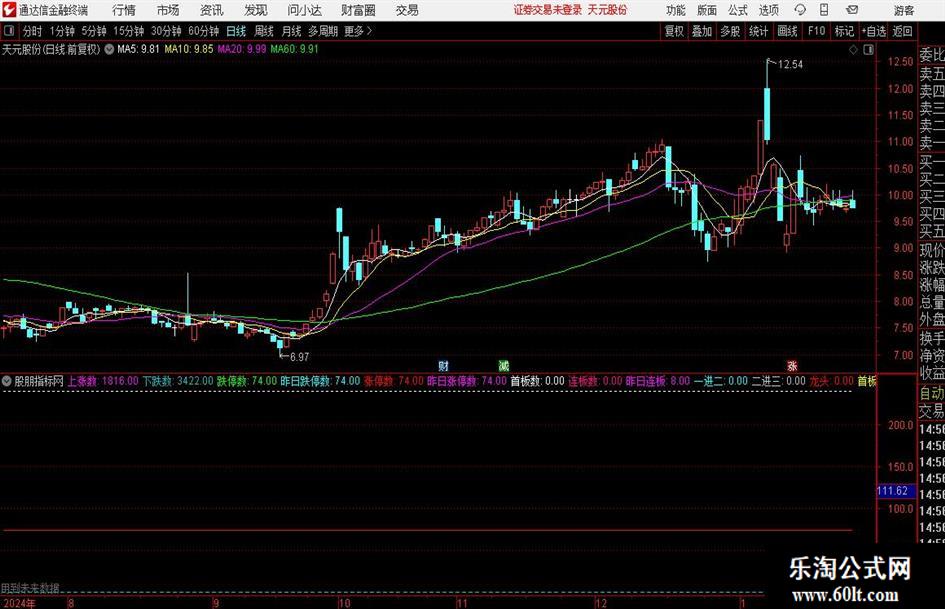Image resolution: width=945 pixels, height=609 pixels.
Task: Click the 标记 mark toolbar button
Action: pyautogui.click(x=844, y=31)
